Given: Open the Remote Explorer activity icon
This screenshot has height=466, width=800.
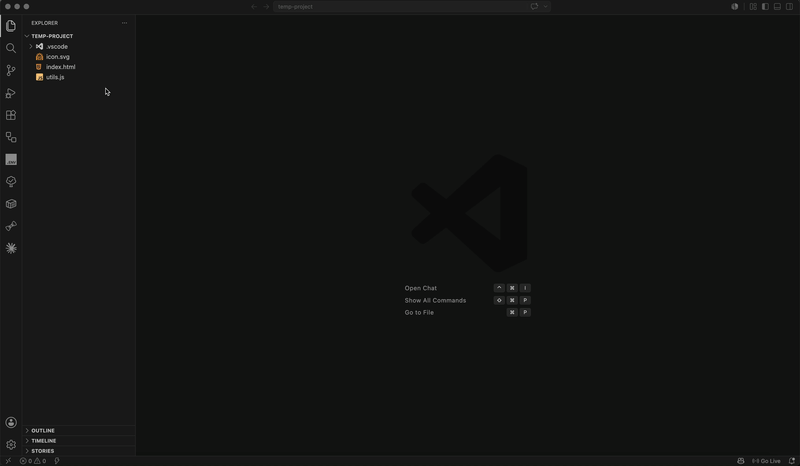Looking at the screenshot, I should tap(11, 137).
